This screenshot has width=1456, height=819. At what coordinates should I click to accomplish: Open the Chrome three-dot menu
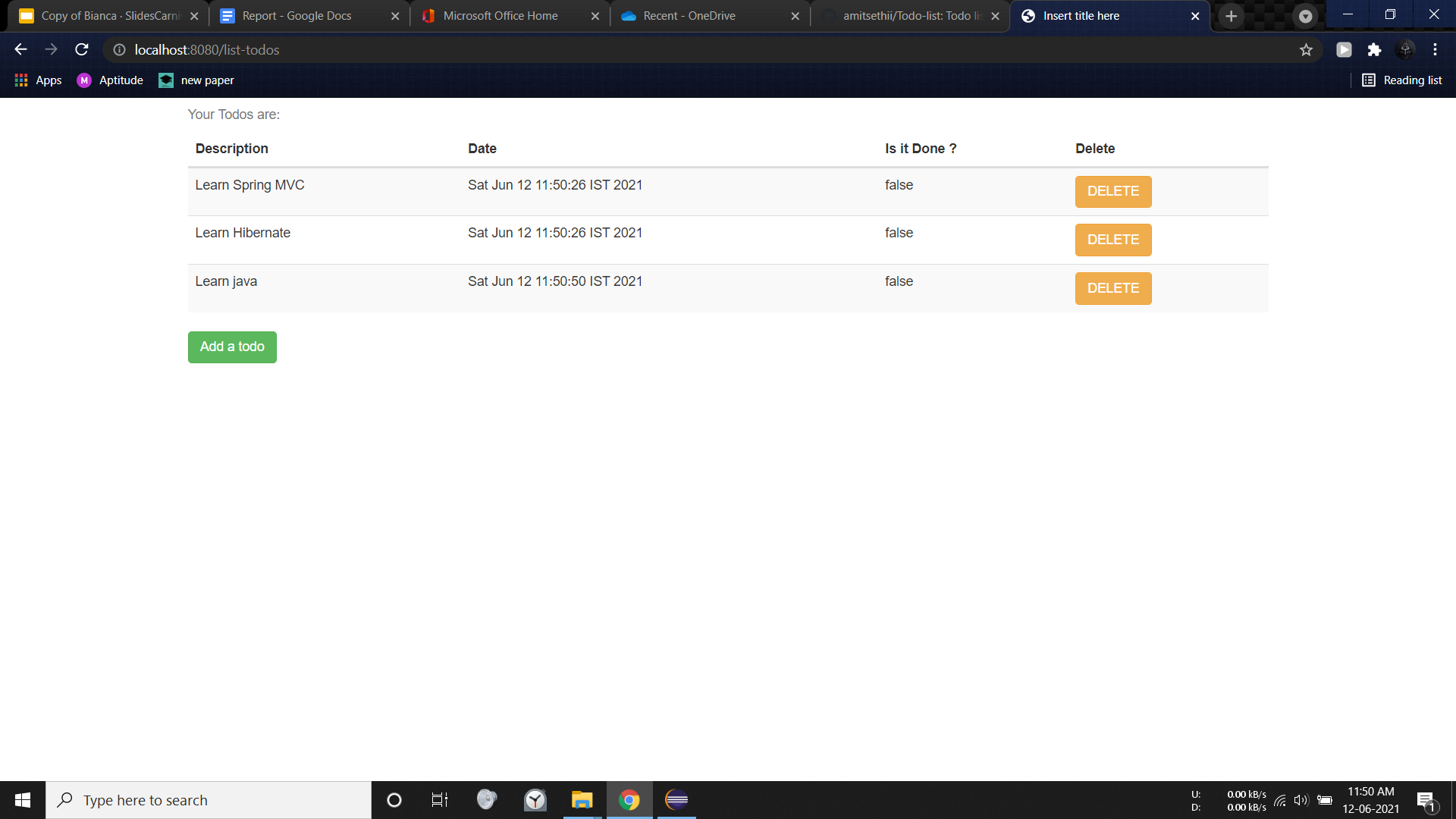1435,49
